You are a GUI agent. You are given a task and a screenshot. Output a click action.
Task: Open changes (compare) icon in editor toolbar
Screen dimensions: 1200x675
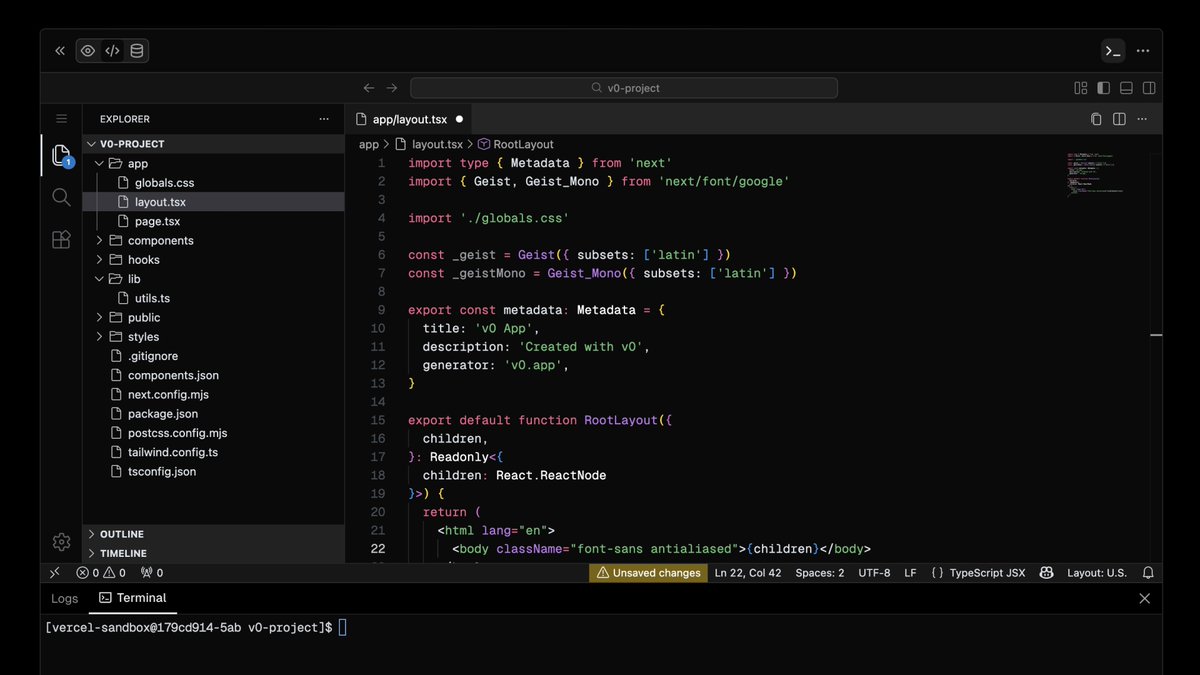[x=1096, y=119]
